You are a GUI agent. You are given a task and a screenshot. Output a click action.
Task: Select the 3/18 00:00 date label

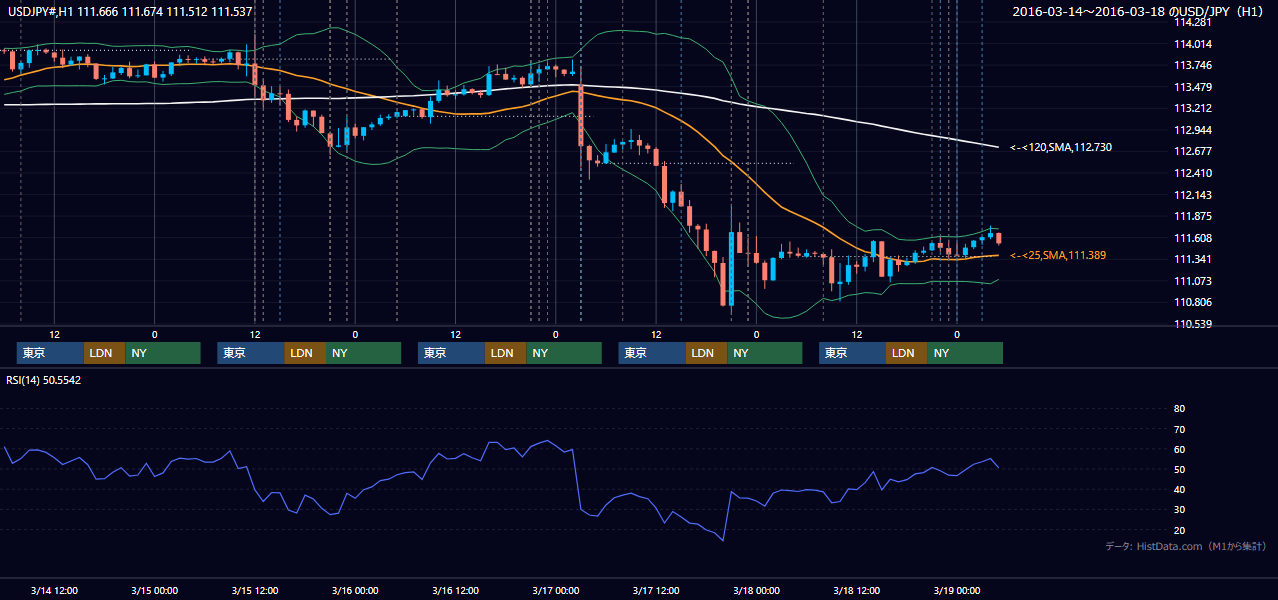click(x=756, y=590)
